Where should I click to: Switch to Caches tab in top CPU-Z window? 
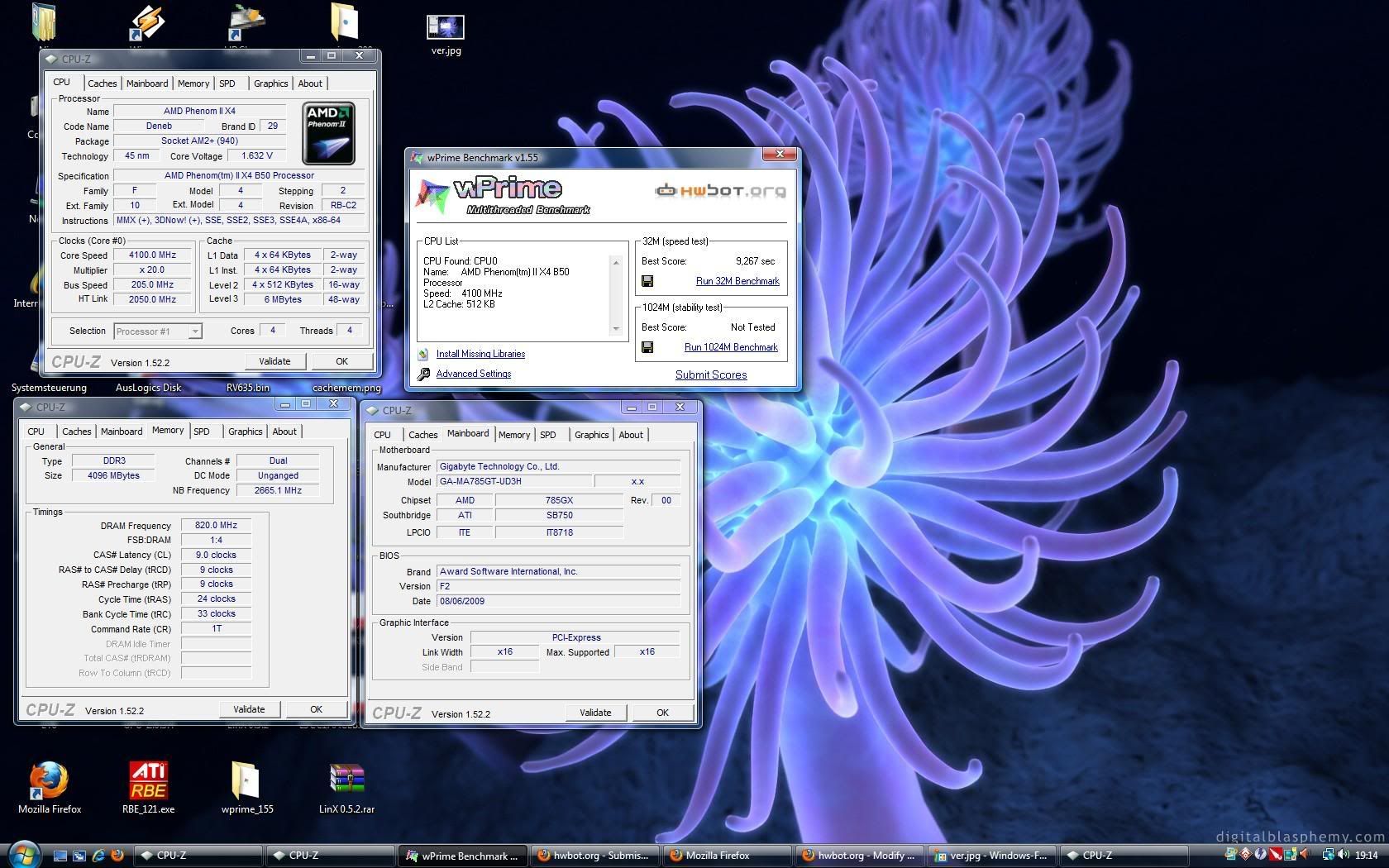[x=102, y=83]
